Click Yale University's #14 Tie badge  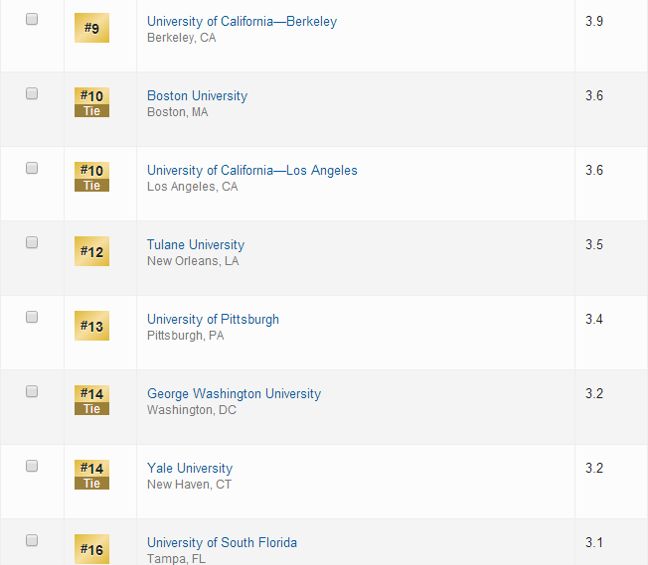coord(92,474)
